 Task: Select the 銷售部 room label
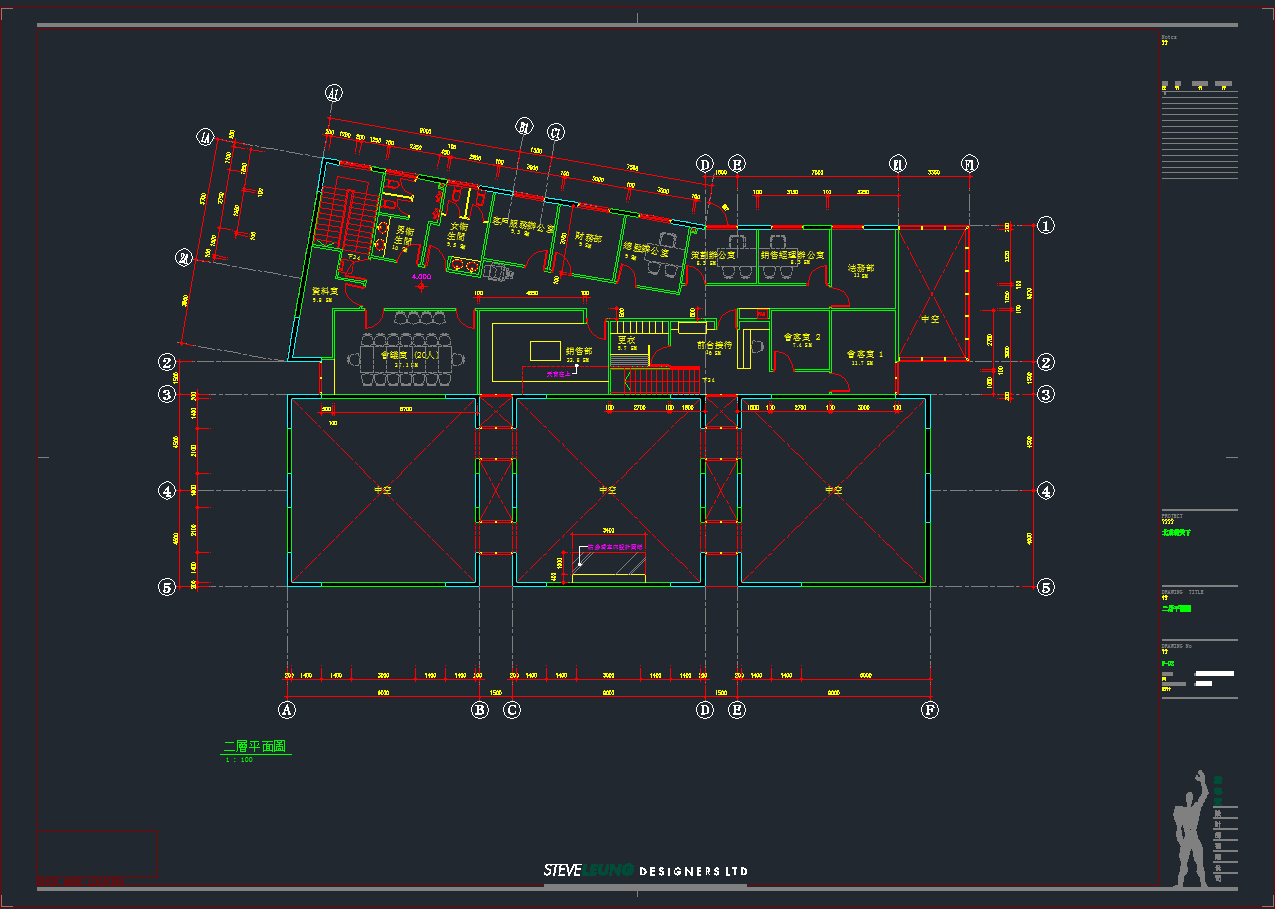tap(579, 351)
